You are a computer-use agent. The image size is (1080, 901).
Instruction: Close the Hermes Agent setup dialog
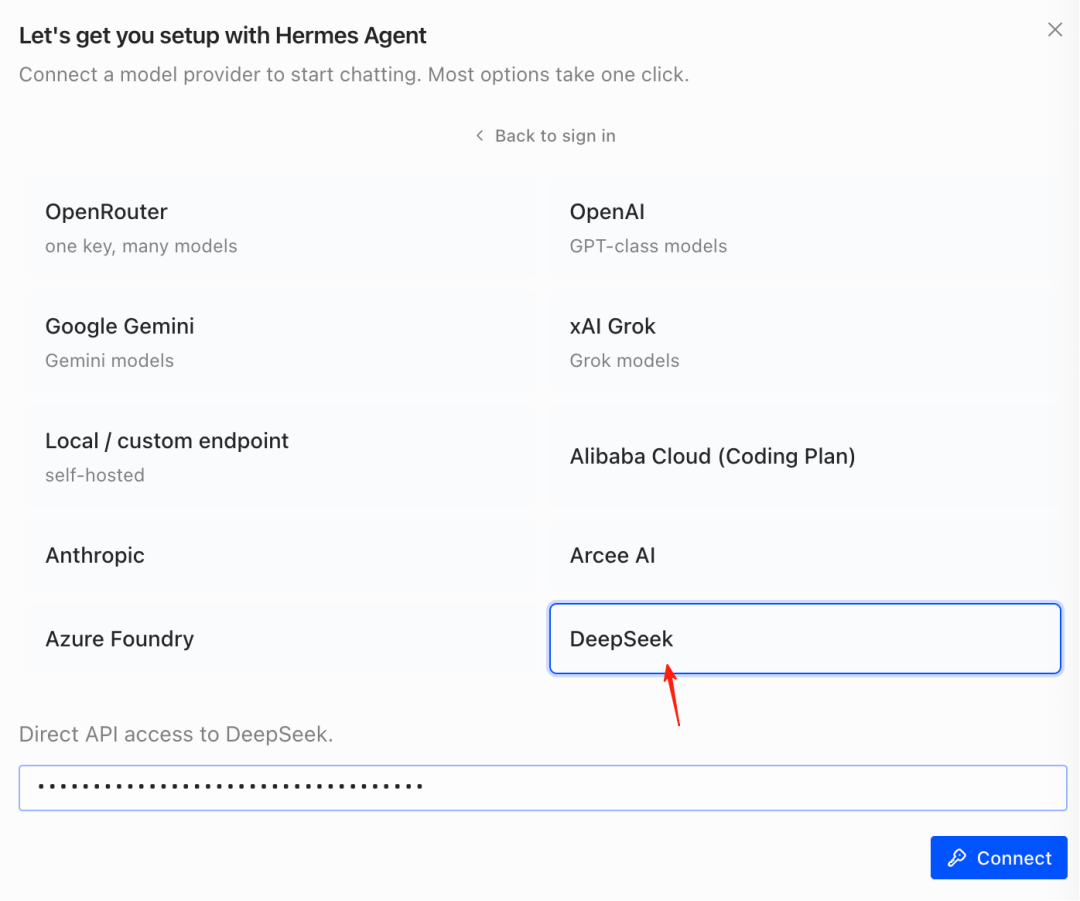(1055, 30)
